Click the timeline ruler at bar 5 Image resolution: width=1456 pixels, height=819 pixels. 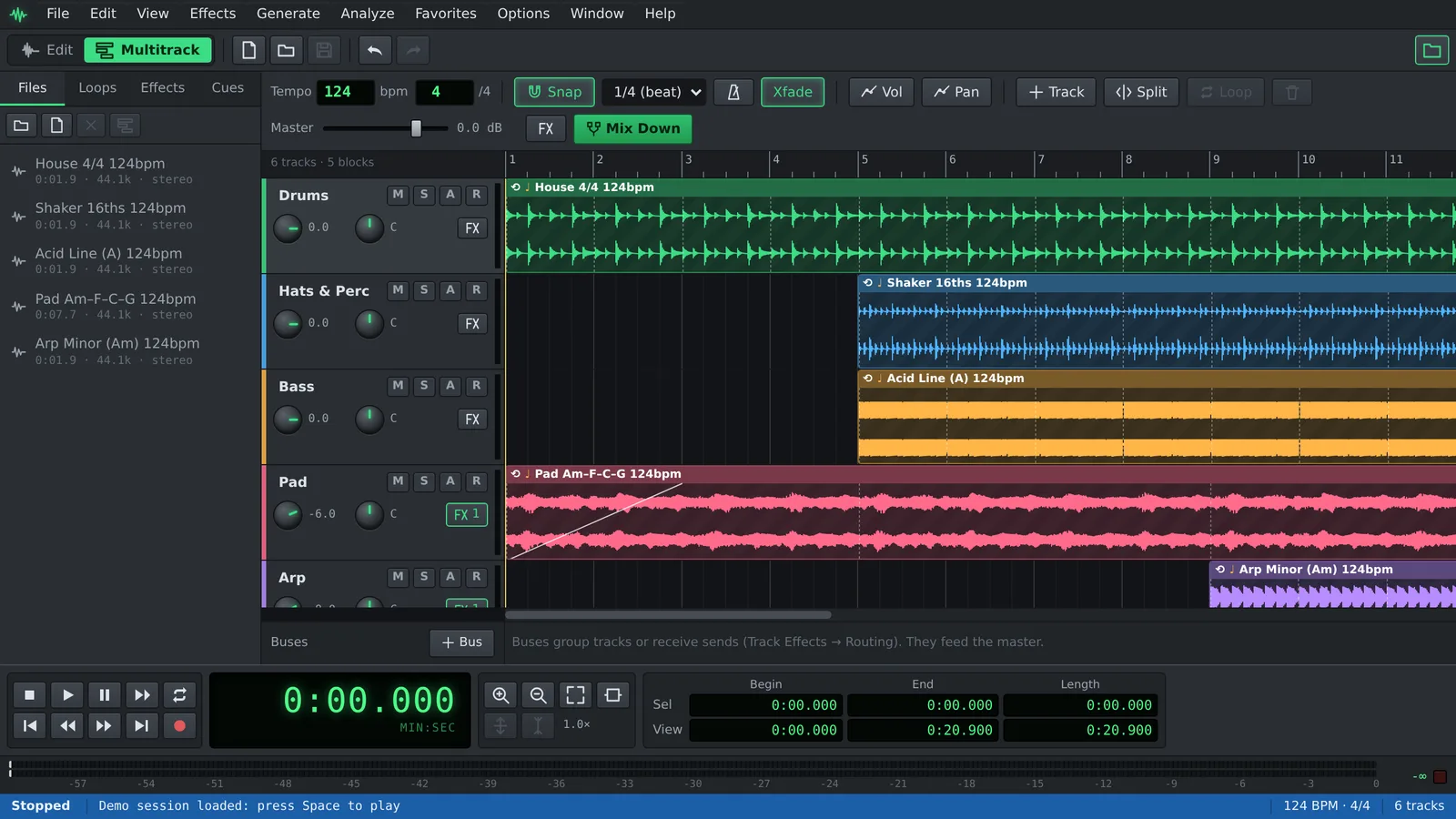[864, 160]
